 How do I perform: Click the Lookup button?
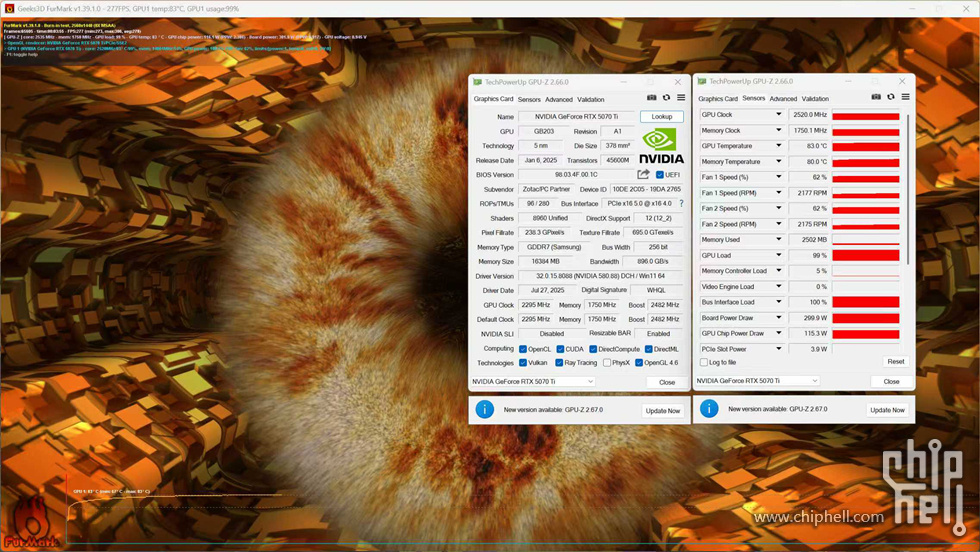[662, 117]
